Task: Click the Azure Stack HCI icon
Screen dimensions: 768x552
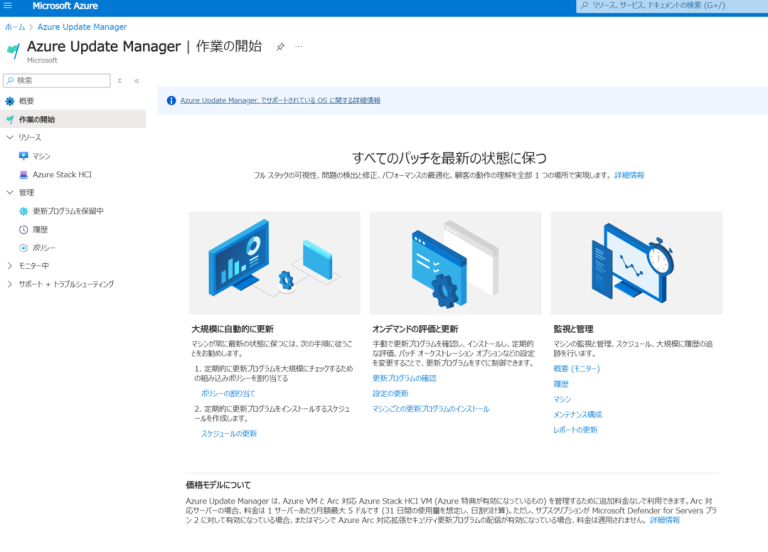Action: point(24,174)
